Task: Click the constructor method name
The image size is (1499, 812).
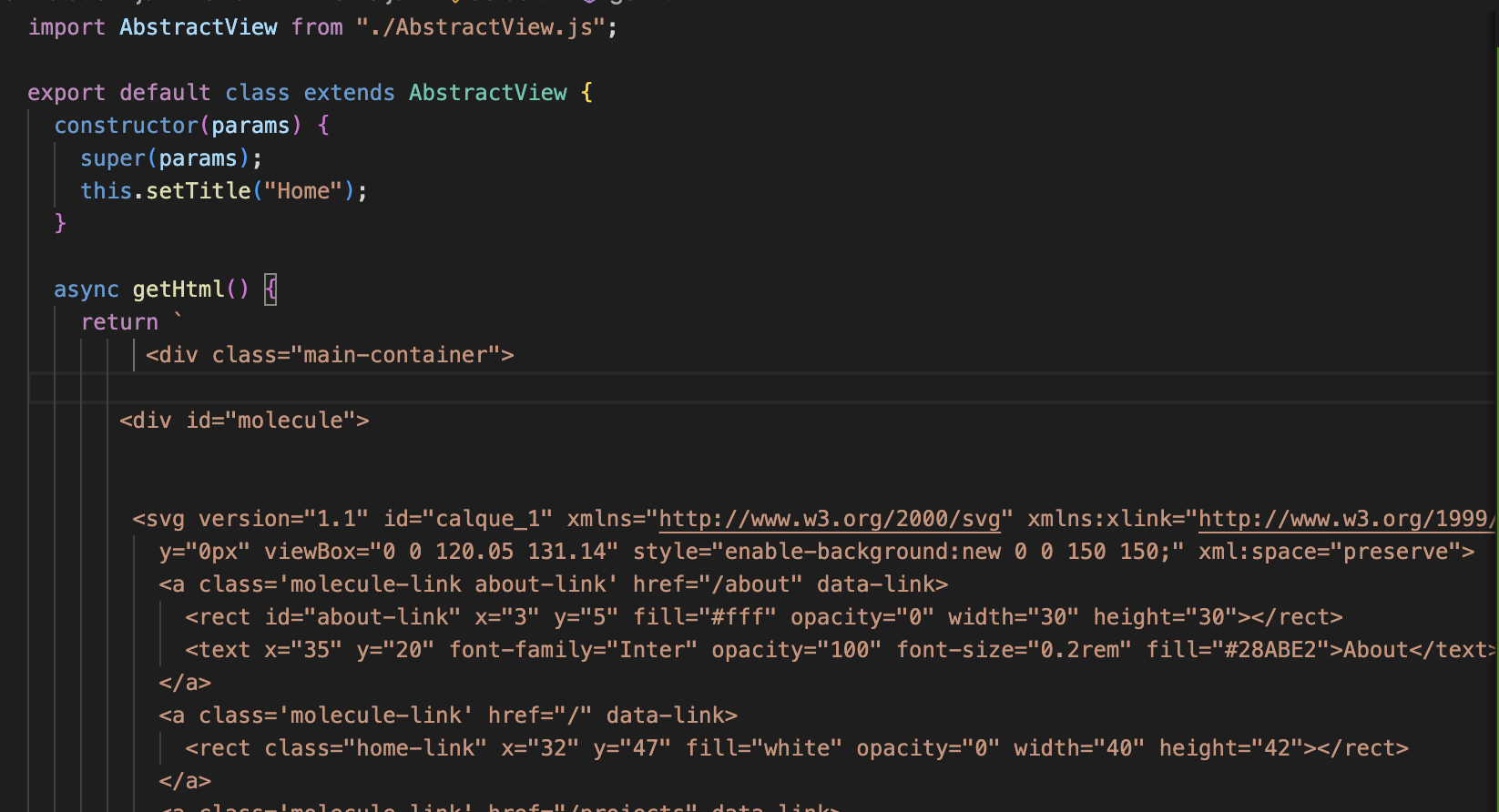Action: tap(126, 126)
